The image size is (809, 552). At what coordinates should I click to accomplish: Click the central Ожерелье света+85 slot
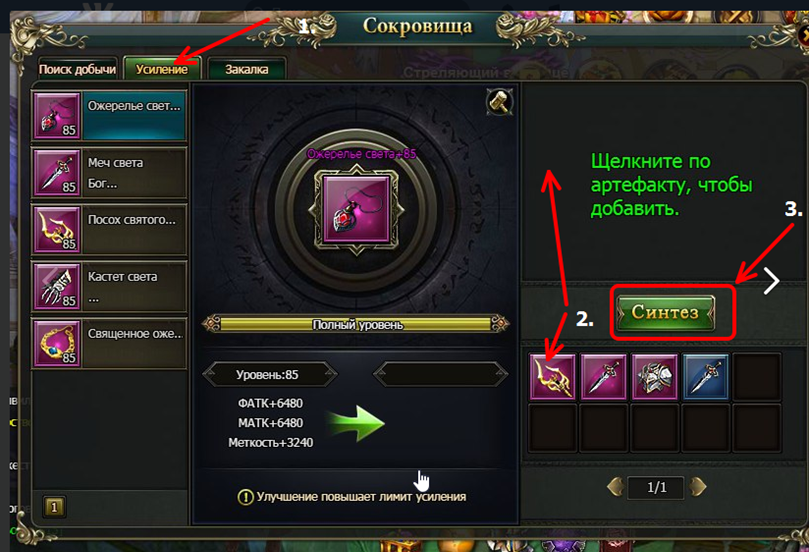pos(357,209)
